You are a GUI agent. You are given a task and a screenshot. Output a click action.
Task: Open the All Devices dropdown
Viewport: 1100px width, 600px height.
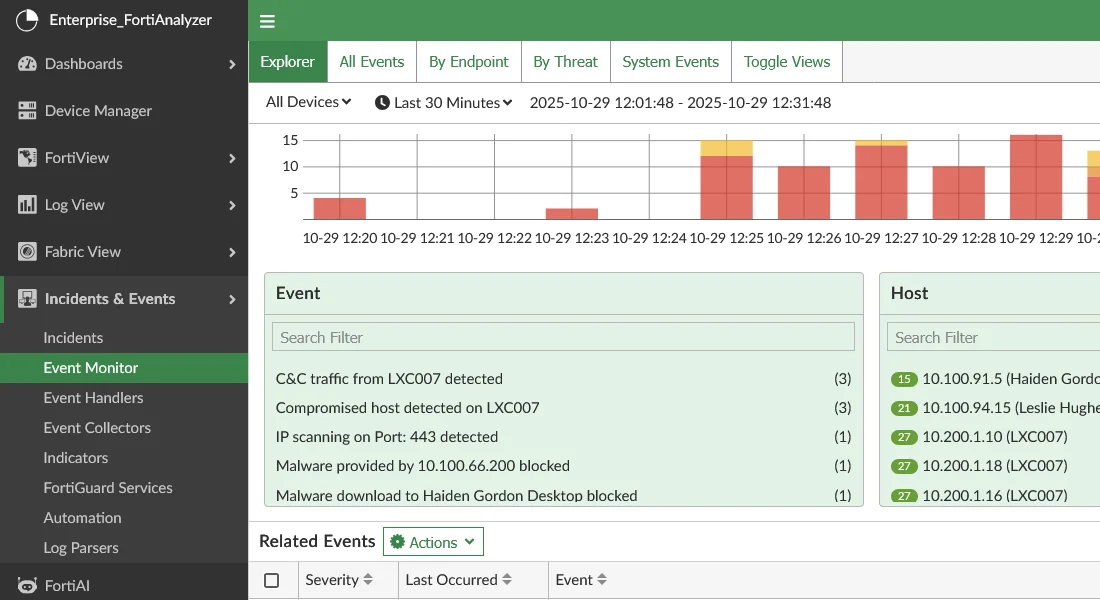(308, 102)
